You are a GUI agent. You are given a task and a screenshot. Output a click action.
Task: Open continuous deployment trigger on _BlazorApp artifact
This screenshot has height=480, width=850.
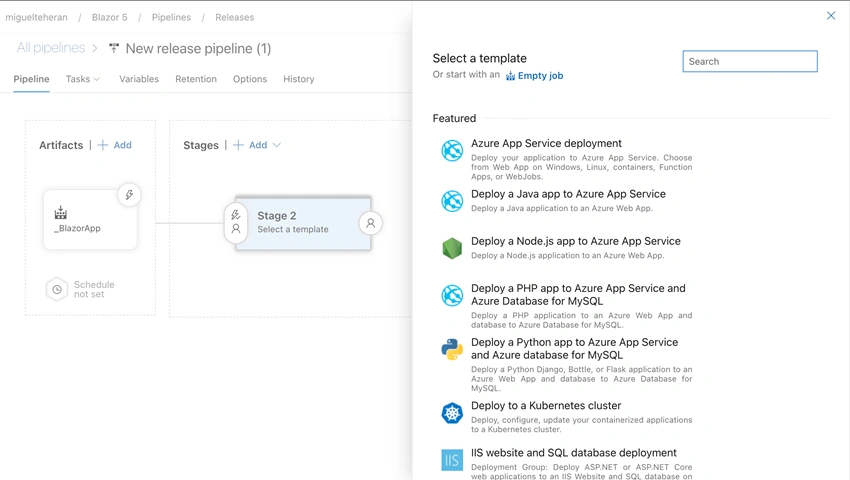(129, 195)
